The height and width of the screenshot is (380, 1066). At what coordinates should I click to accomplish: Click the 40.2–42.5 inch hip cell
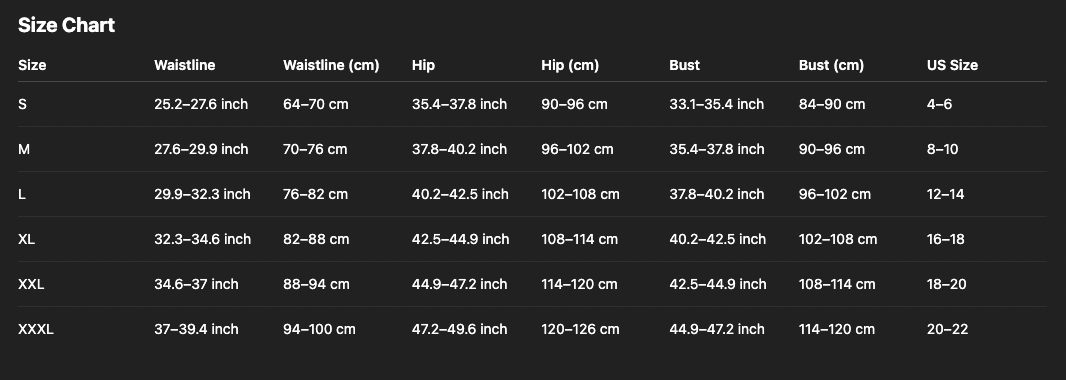460,194
